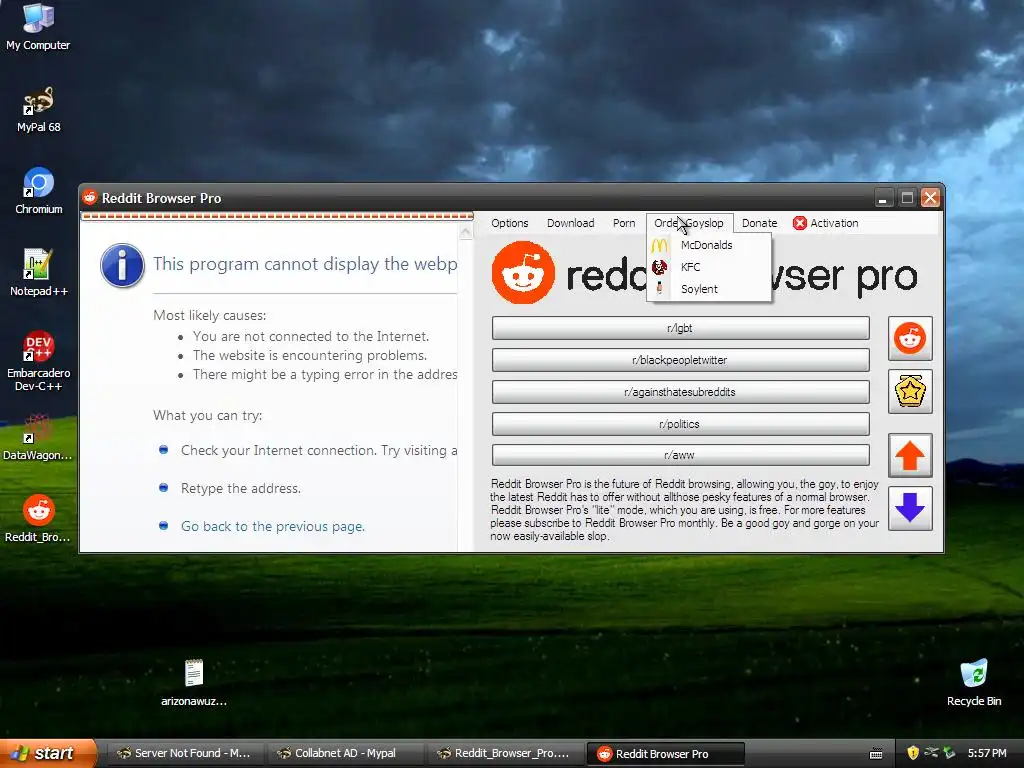Image resolution: width=1024 pixels, height=768 pixels.
Task: Click the scroll up arrow on webpage panel
Action: pos(466,232)
